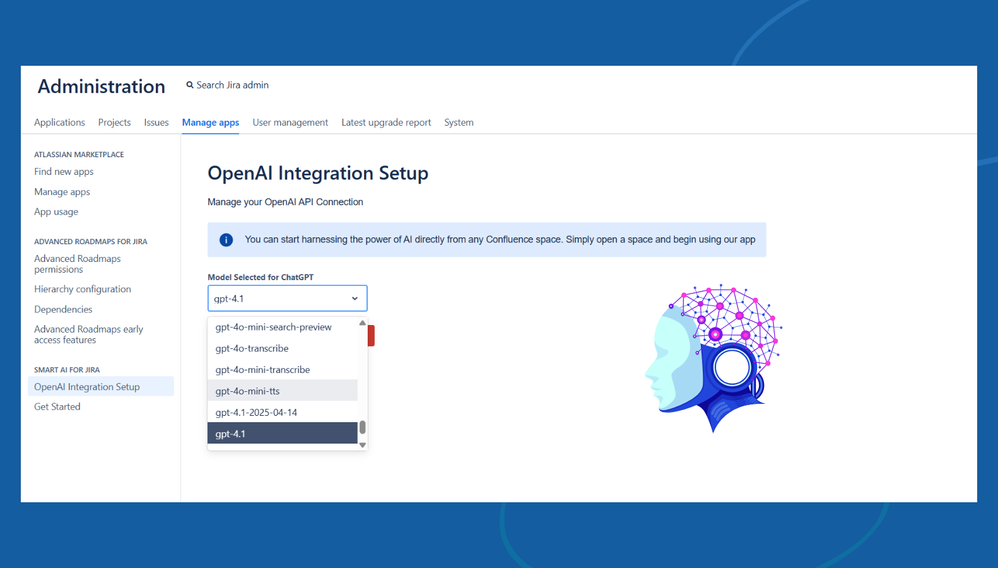Open Manage apps sidebar link
Image resolution: width=998 pixels, height=568 pixels.
tap(62, 192)
